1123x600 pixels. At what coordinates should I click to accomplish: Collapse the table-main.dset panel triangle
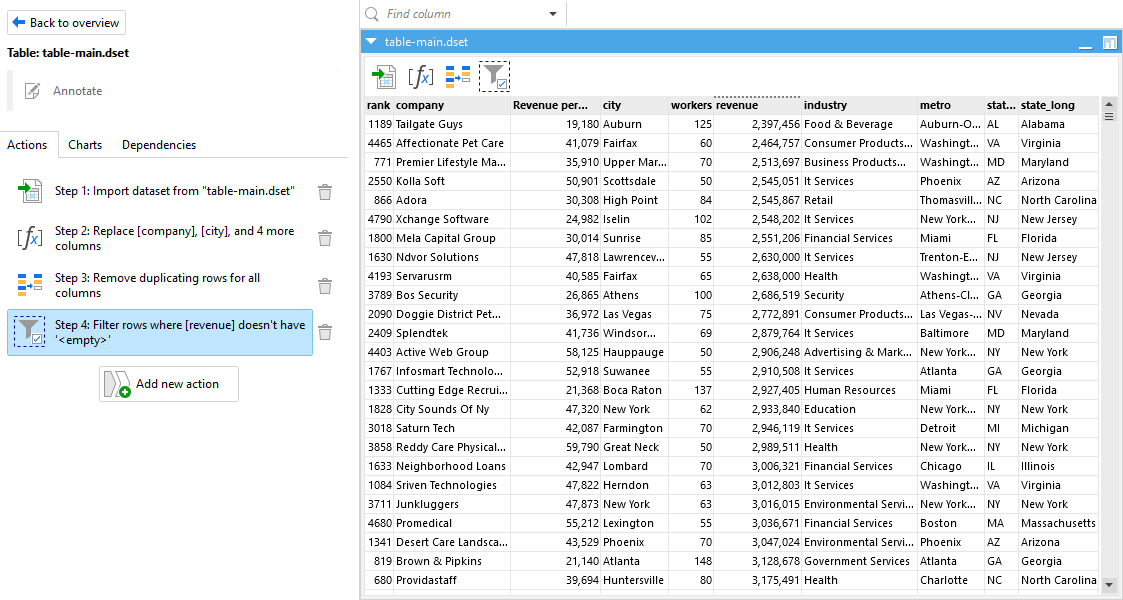371,42
